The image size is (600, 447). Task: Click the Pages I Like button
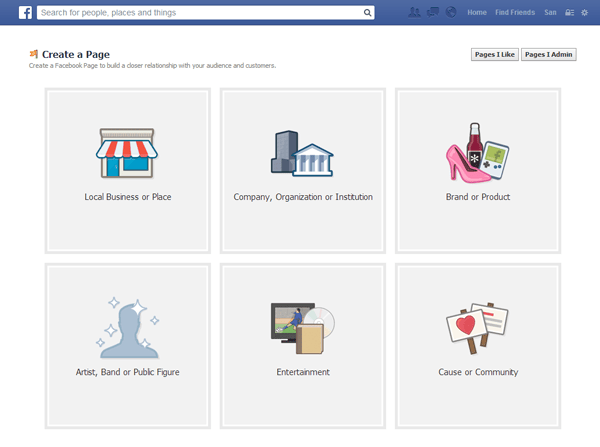[x=494, y=54]
